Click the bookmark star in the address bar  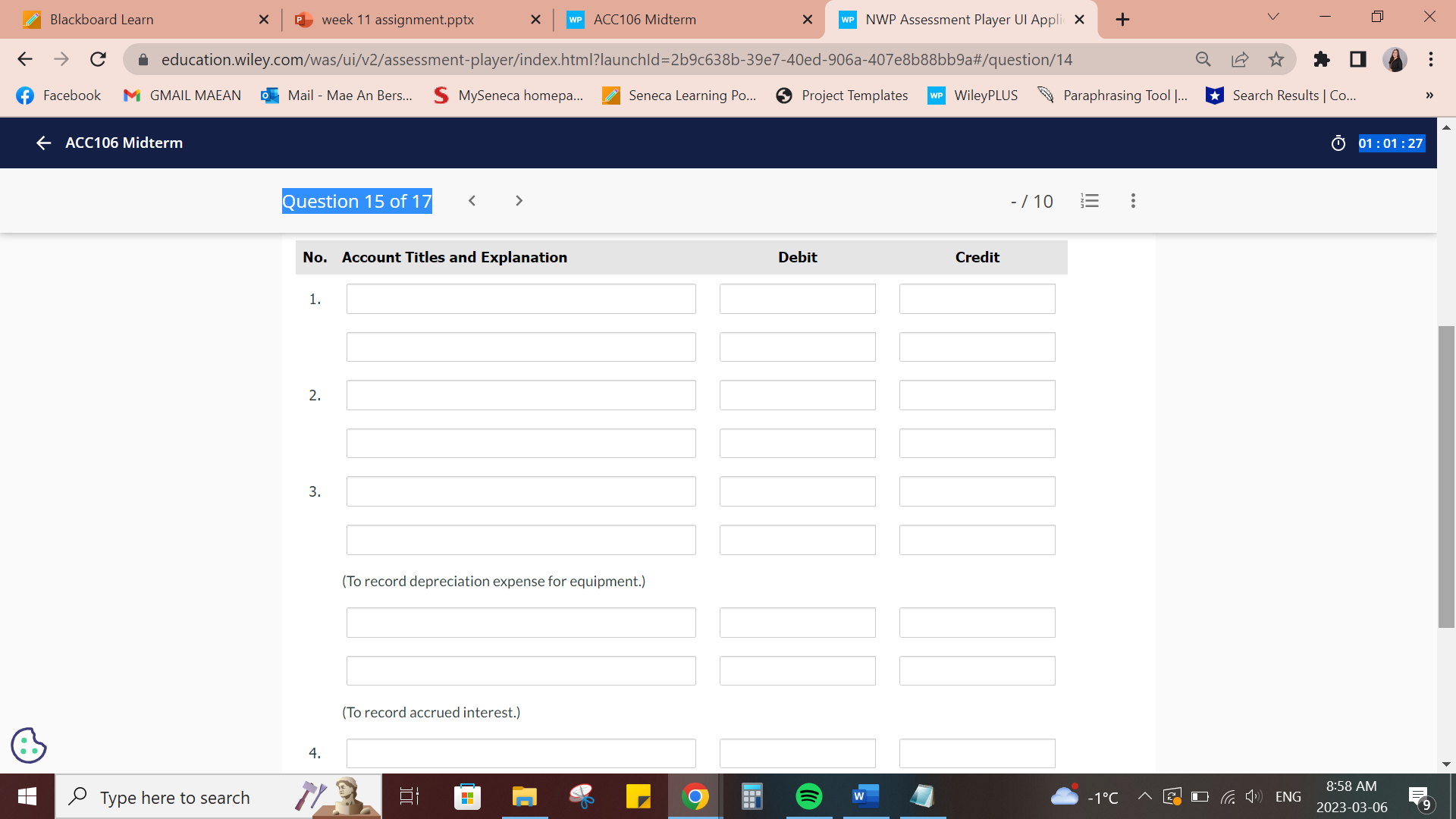pyautogui.click(x=1277, y=59)
